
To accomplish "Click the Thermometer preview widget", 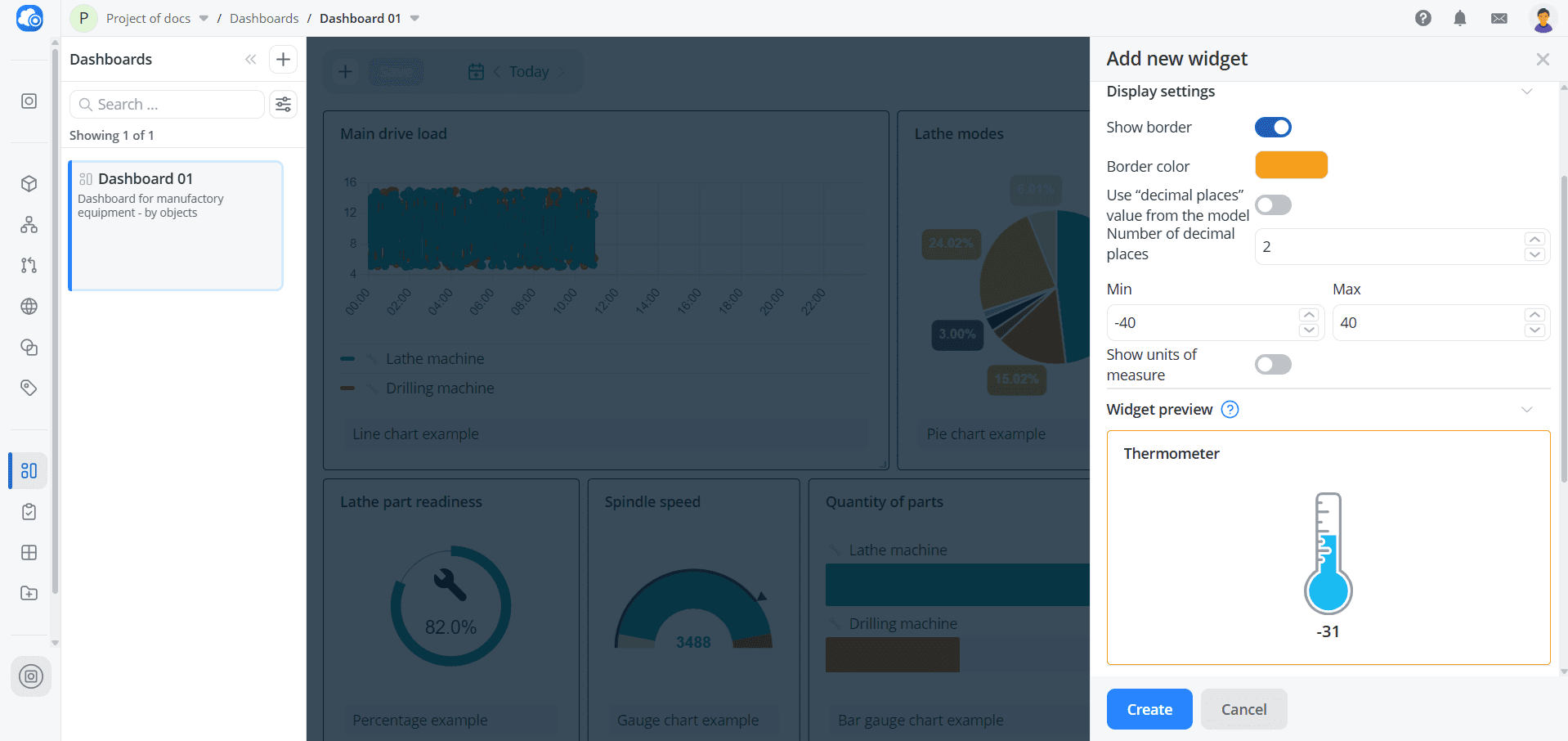I will point(1328,548).
